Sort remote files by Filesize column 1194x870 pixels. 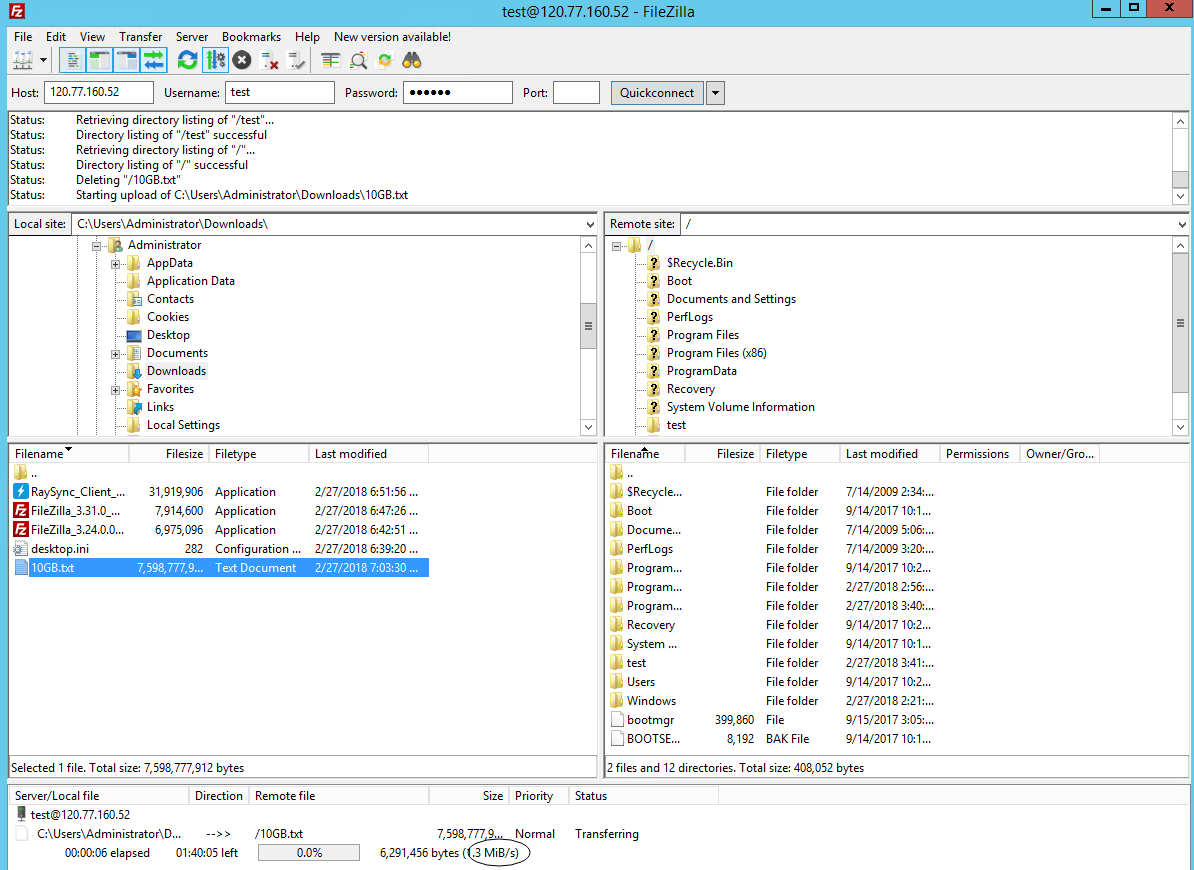point(722,454)
